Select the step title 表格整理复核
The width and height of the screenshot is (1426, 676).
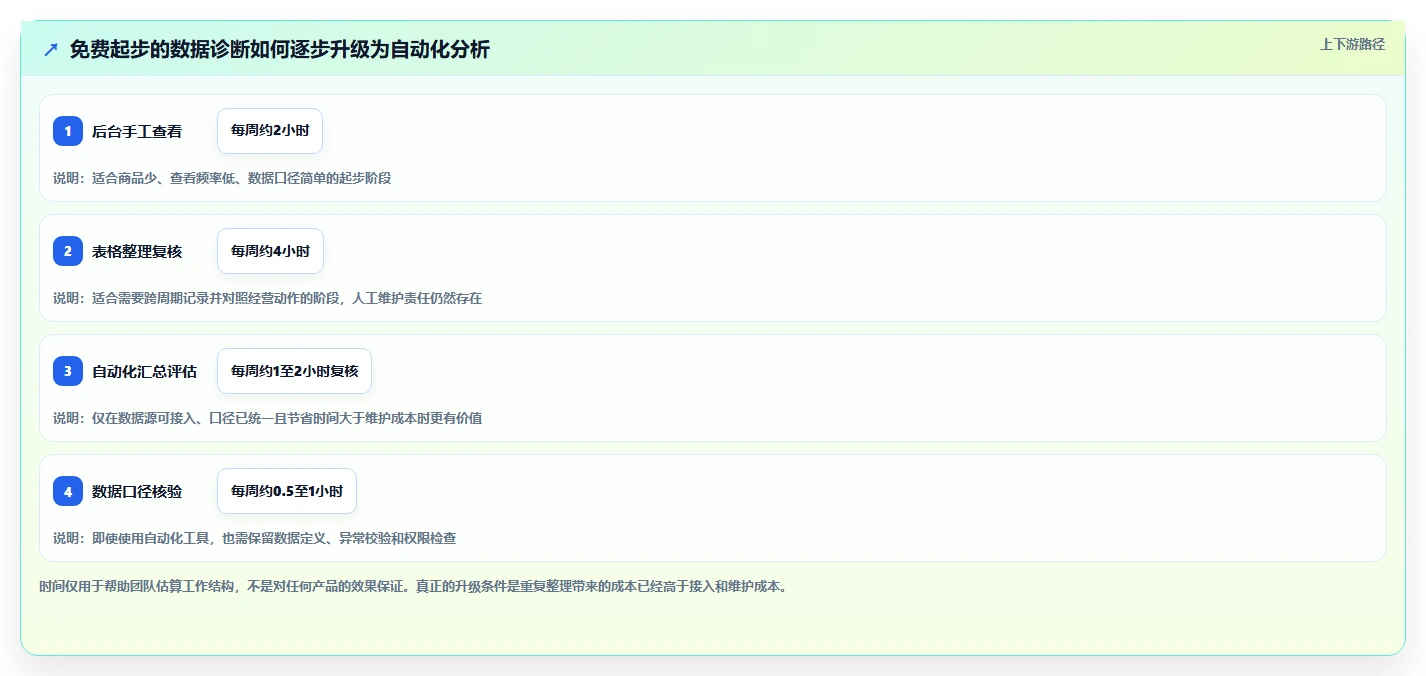pyautogui.click(x=137, y=251)
